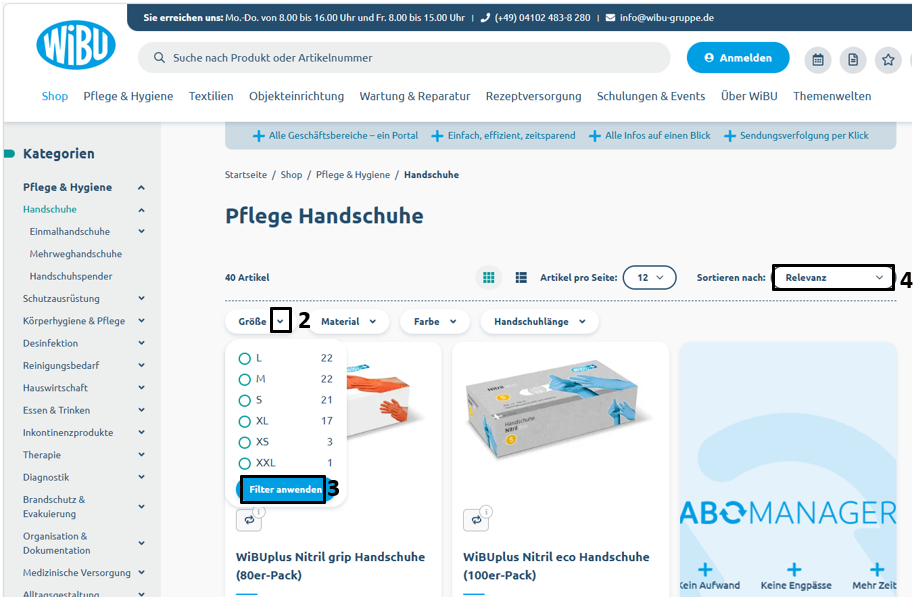The width and height of the screenshot is (916, 600).
Task: Open Reinigungsbedarf sidebar category
Action: click(61, 366)
